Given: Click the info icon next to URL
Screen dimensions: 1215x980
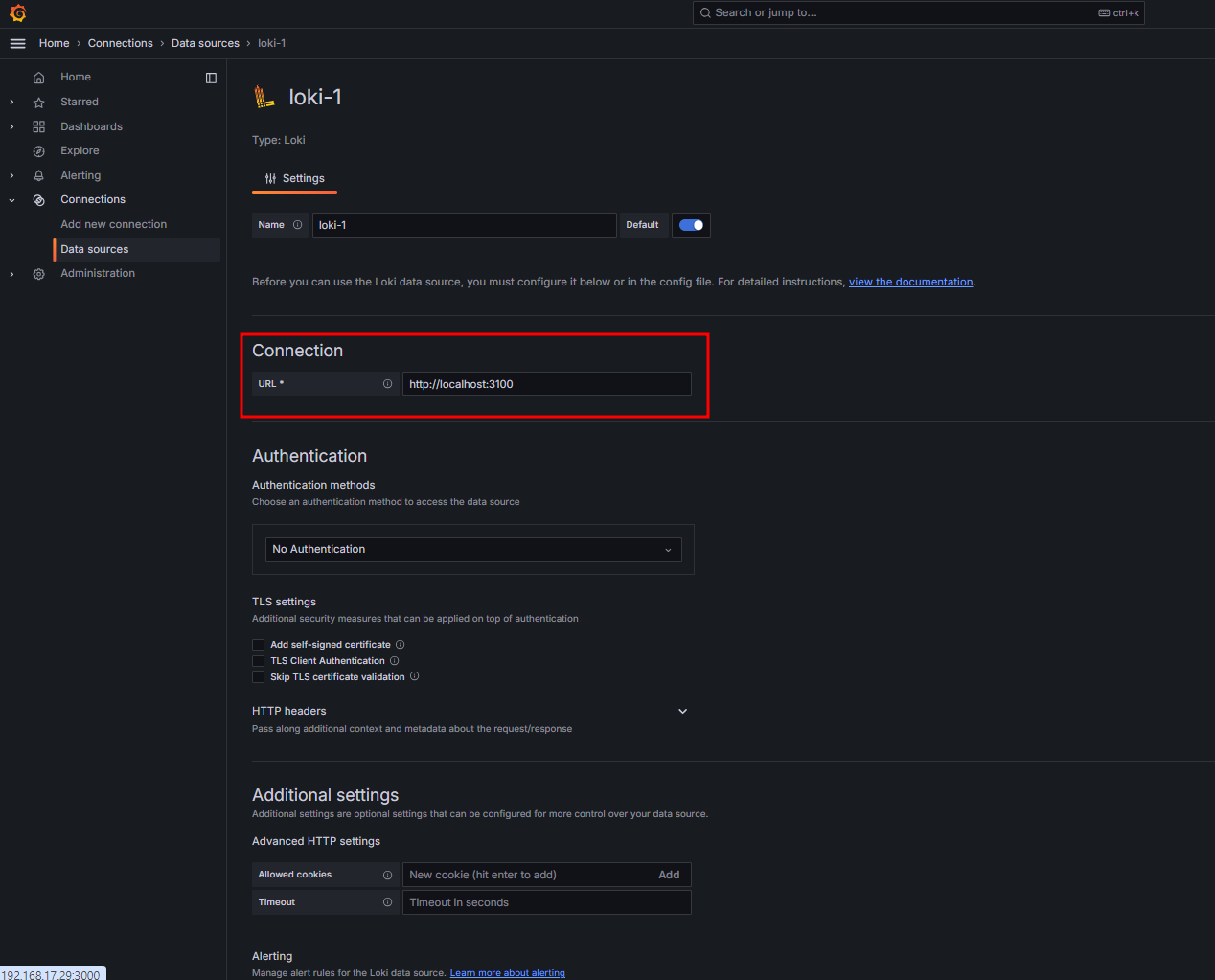Looking at the screenshot, I should click(387, 384).
